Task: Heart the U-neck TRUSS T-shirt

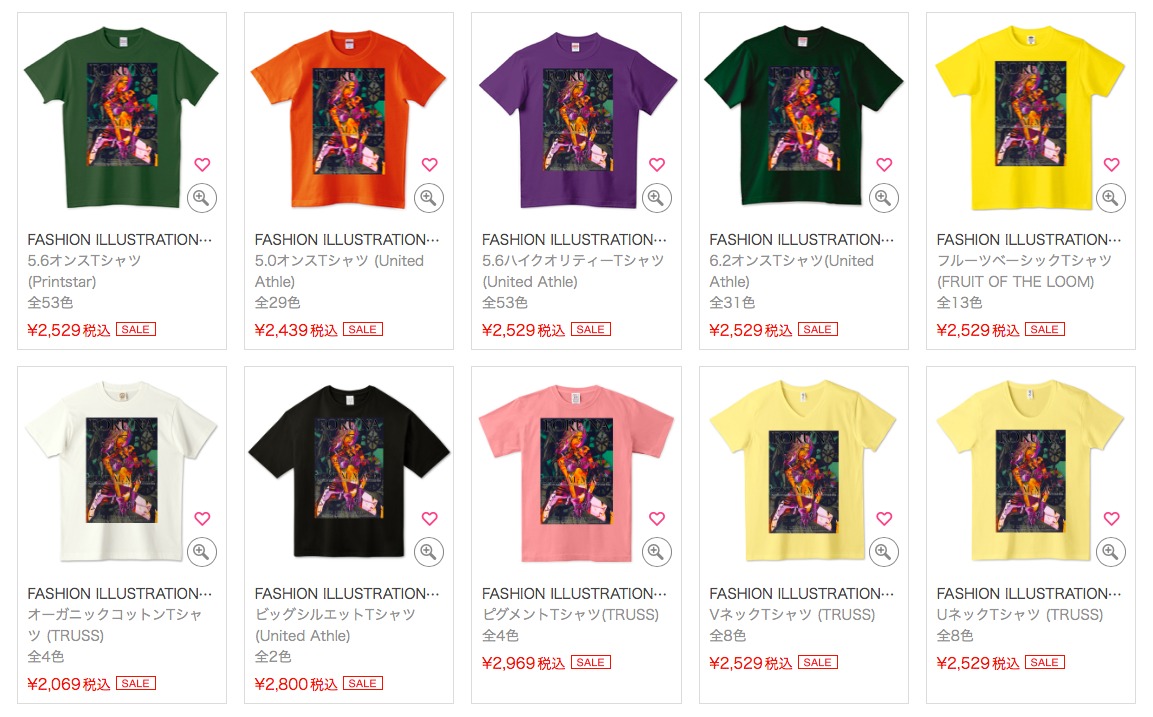Action: pyautogui.click(x=1111, y=518)
